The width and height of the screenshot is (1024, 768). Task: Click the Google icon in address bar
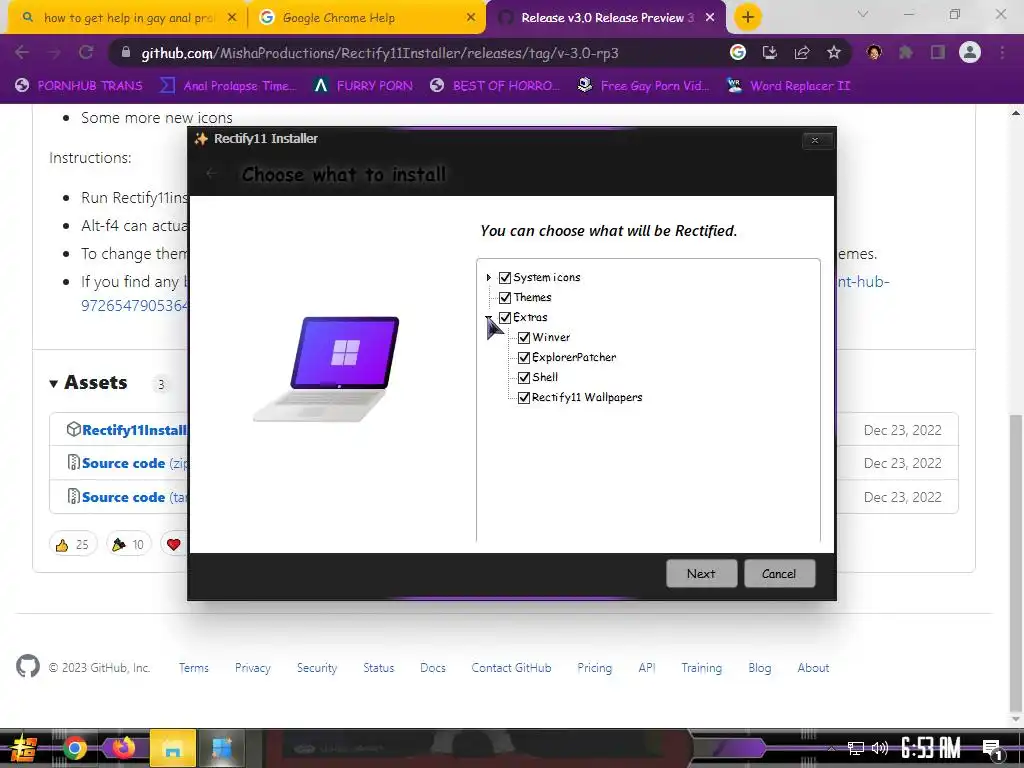[738, 52]
